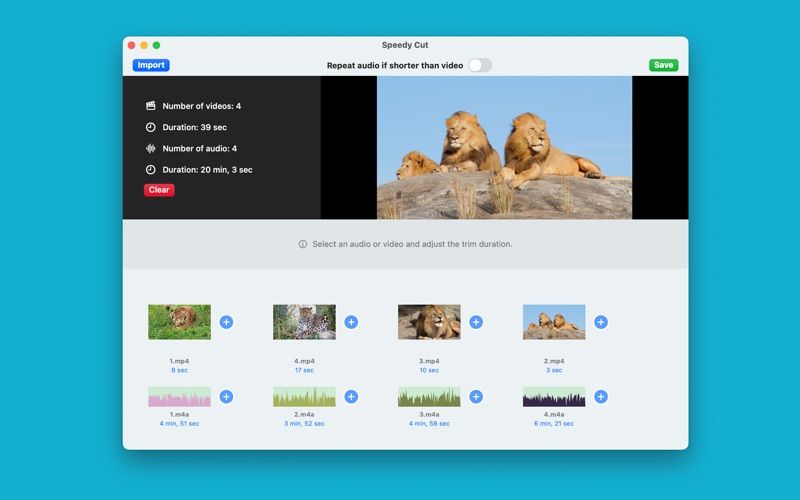Select the 1.mp4 video thumbnail

point(179,322)
